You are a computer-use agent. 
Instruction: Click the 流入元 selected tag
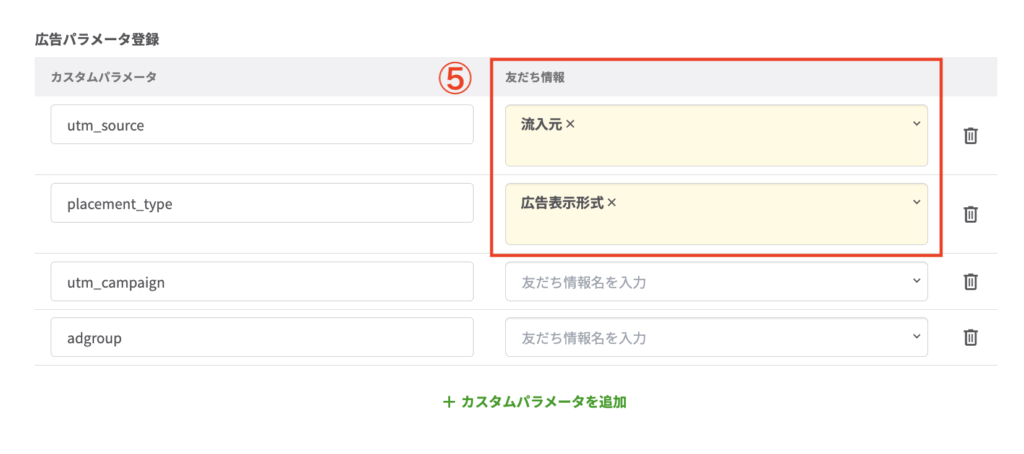coord(541,125)
